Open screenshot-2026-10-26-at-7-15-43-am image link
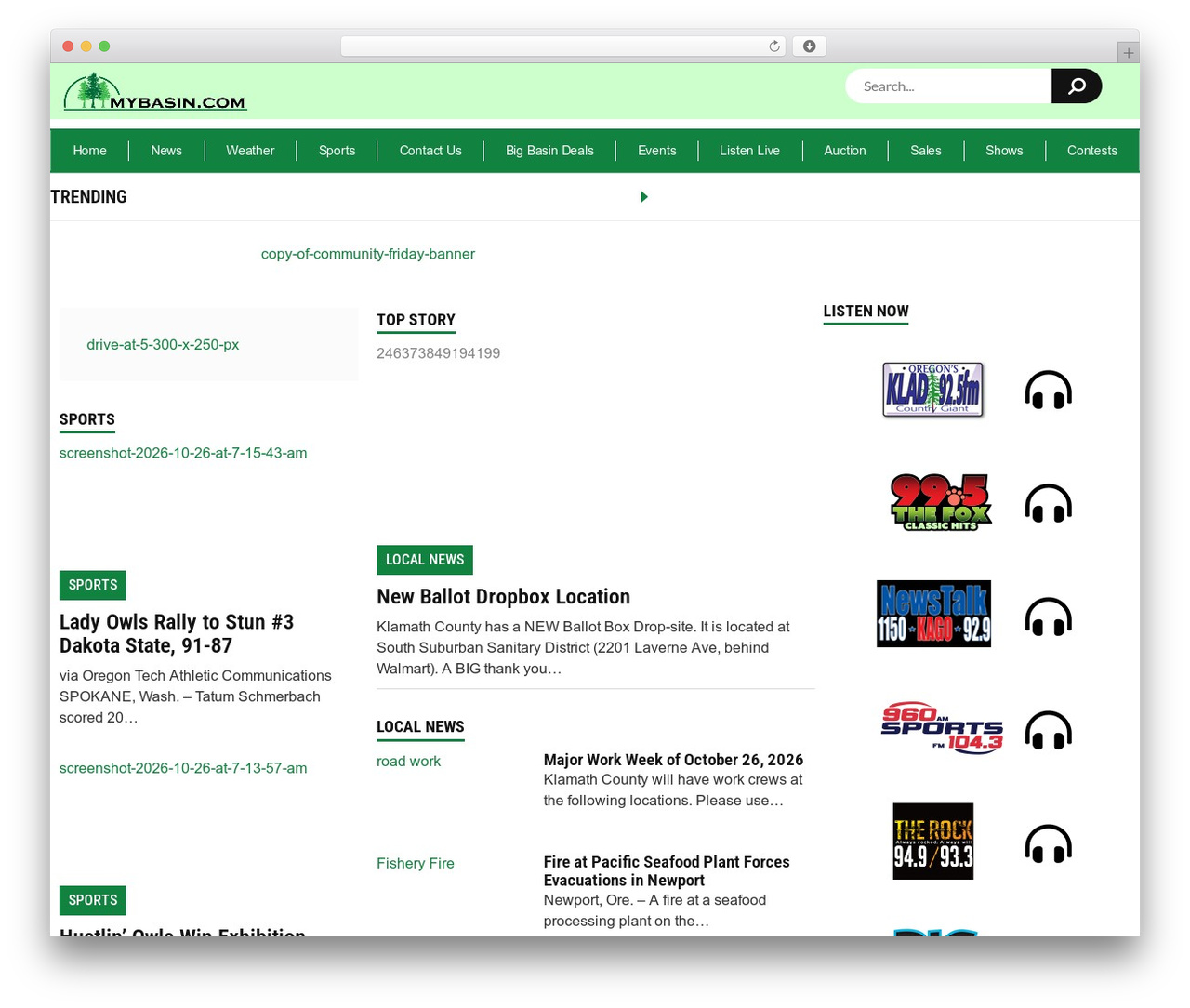The width and height of the screenshot is (1190, 1008). pyautogui.click(x=183, y=453)
